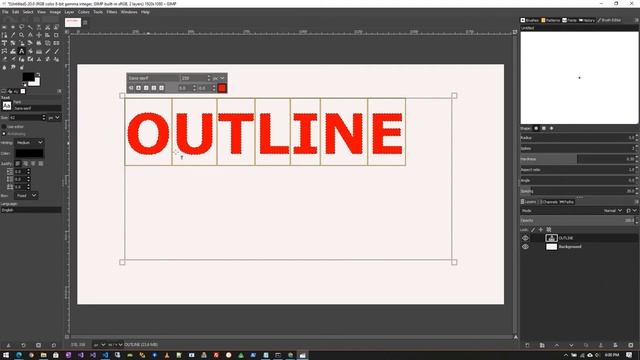Open the Filters menu

[111, 12]
